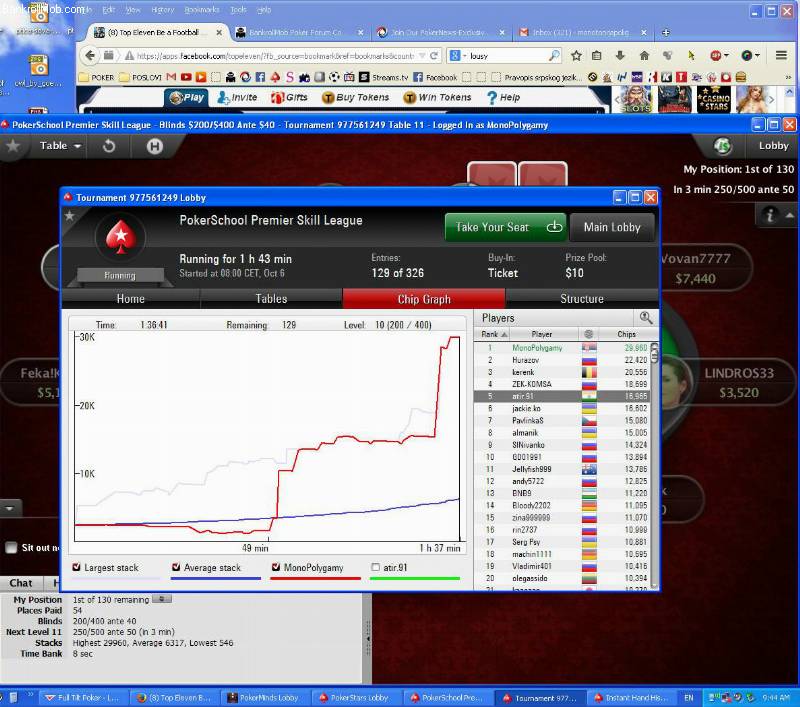Image resolution: width=800 pixels, height=707 pixels.
Task: Click the circular replay arrow icon on the table toolbar
Action: (x=109, y=146)
